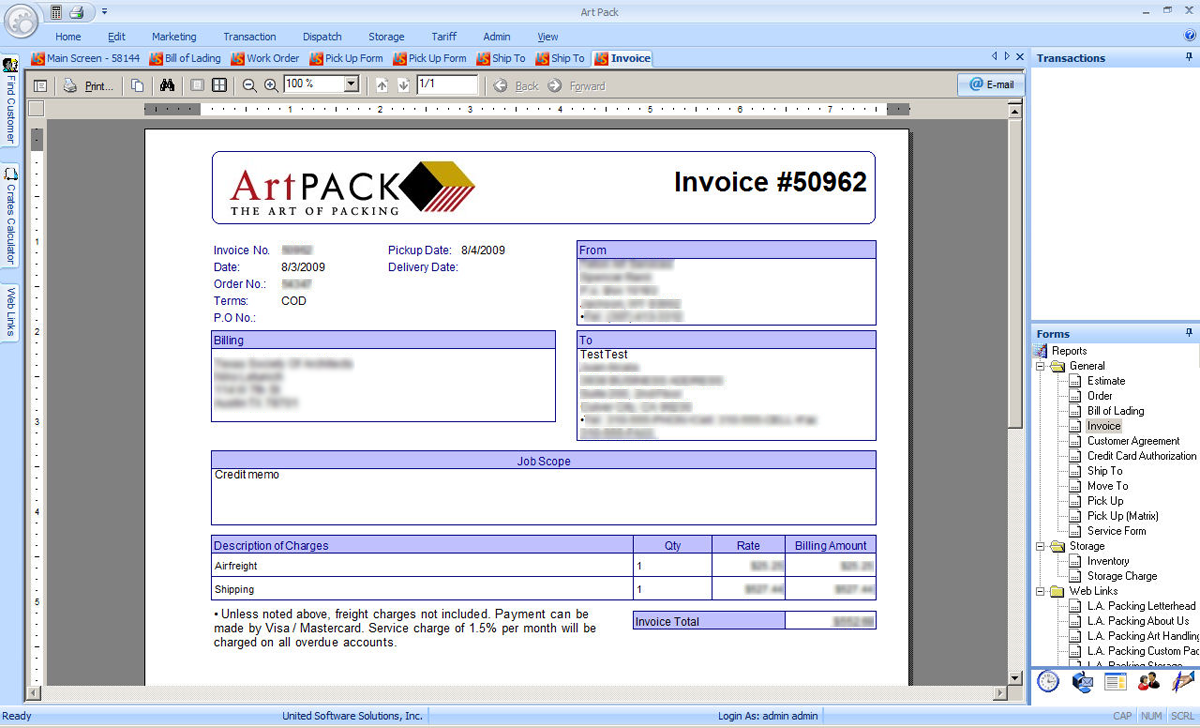Image resolution: width=1200 pixels, height=728 pixels.
Task: Click the list view icon in bottom panel
Action: [x=1116, y=682]
